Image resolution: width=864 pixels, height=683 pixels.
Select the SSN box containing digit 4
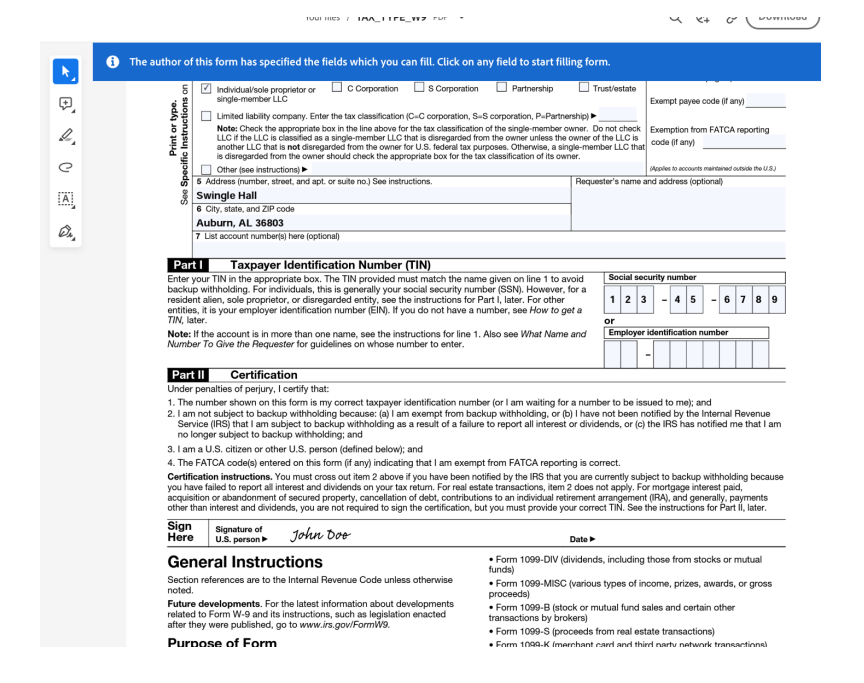pyautogui.click(x=677, y=300)
